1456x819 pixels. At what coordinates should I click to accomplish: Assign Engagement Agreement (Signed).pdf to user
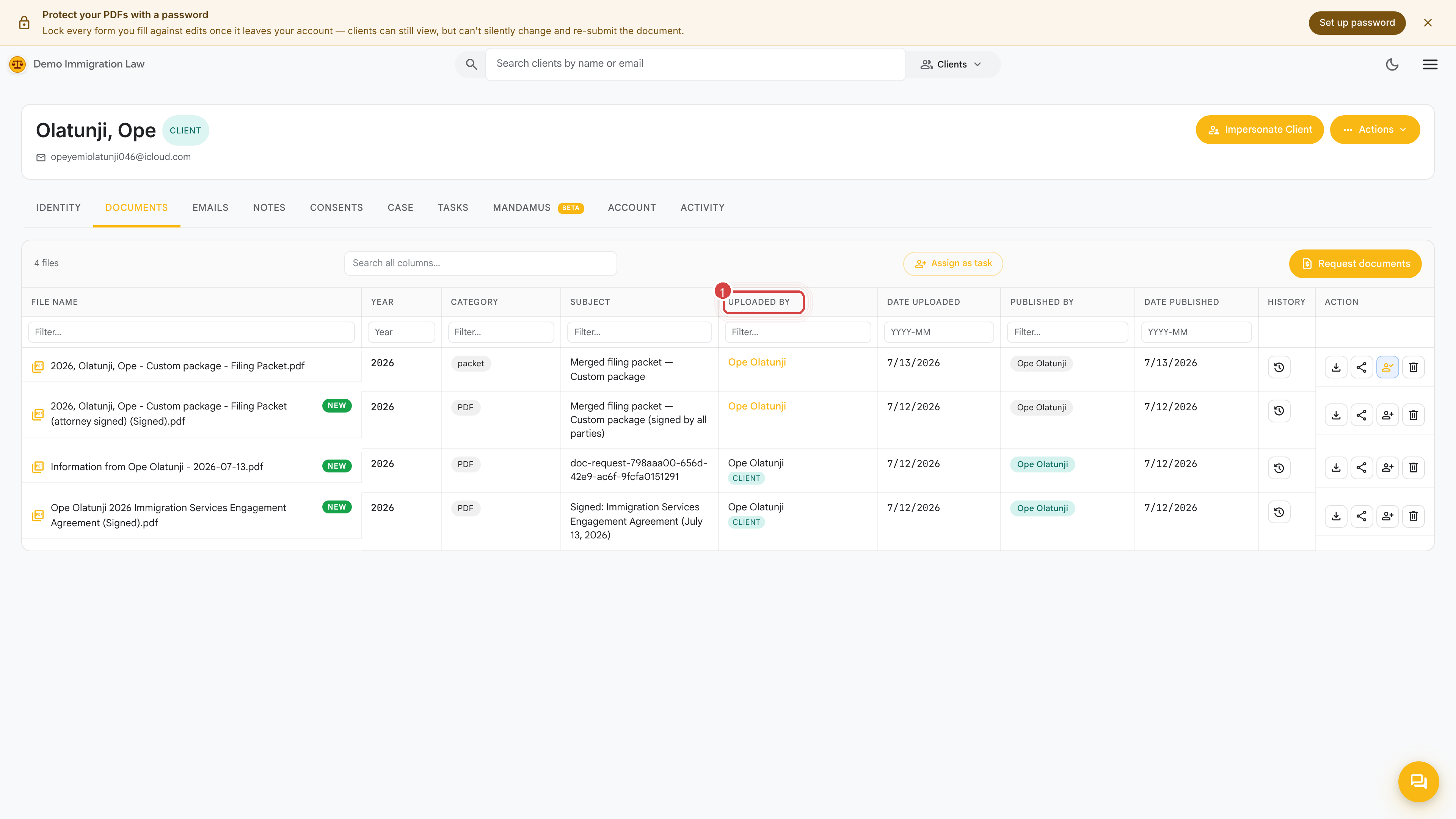(1388, 516)
